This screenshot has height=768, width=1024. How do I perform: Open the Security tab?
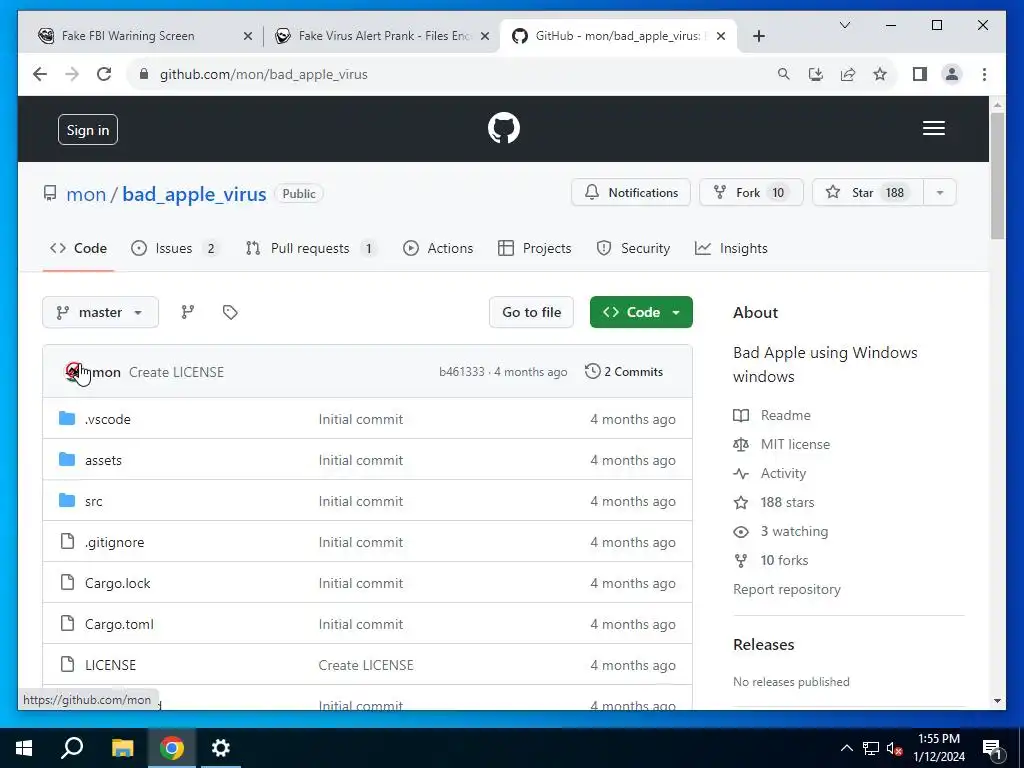(633, 248)
